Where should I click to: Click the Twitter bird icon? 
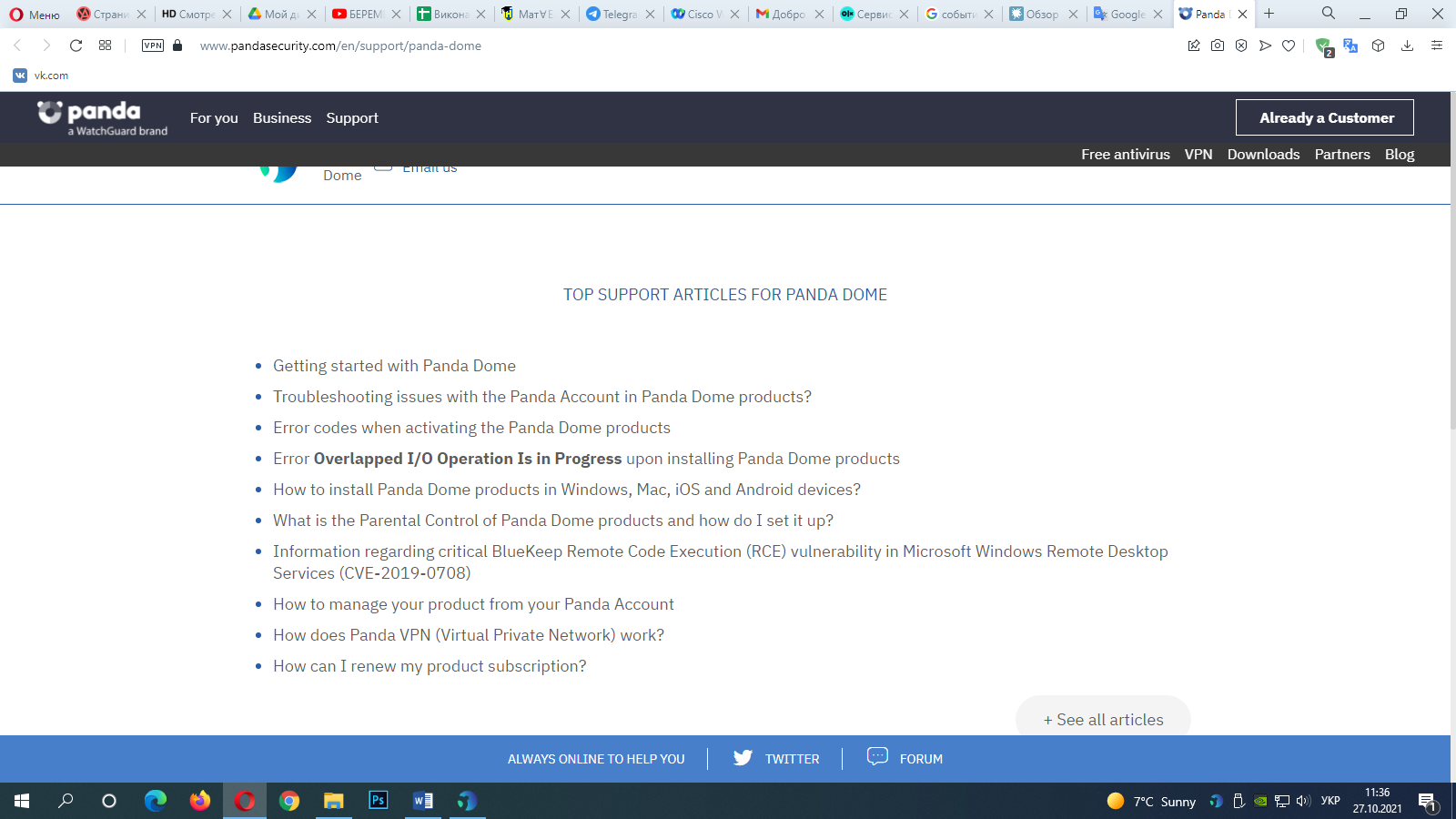743,757
